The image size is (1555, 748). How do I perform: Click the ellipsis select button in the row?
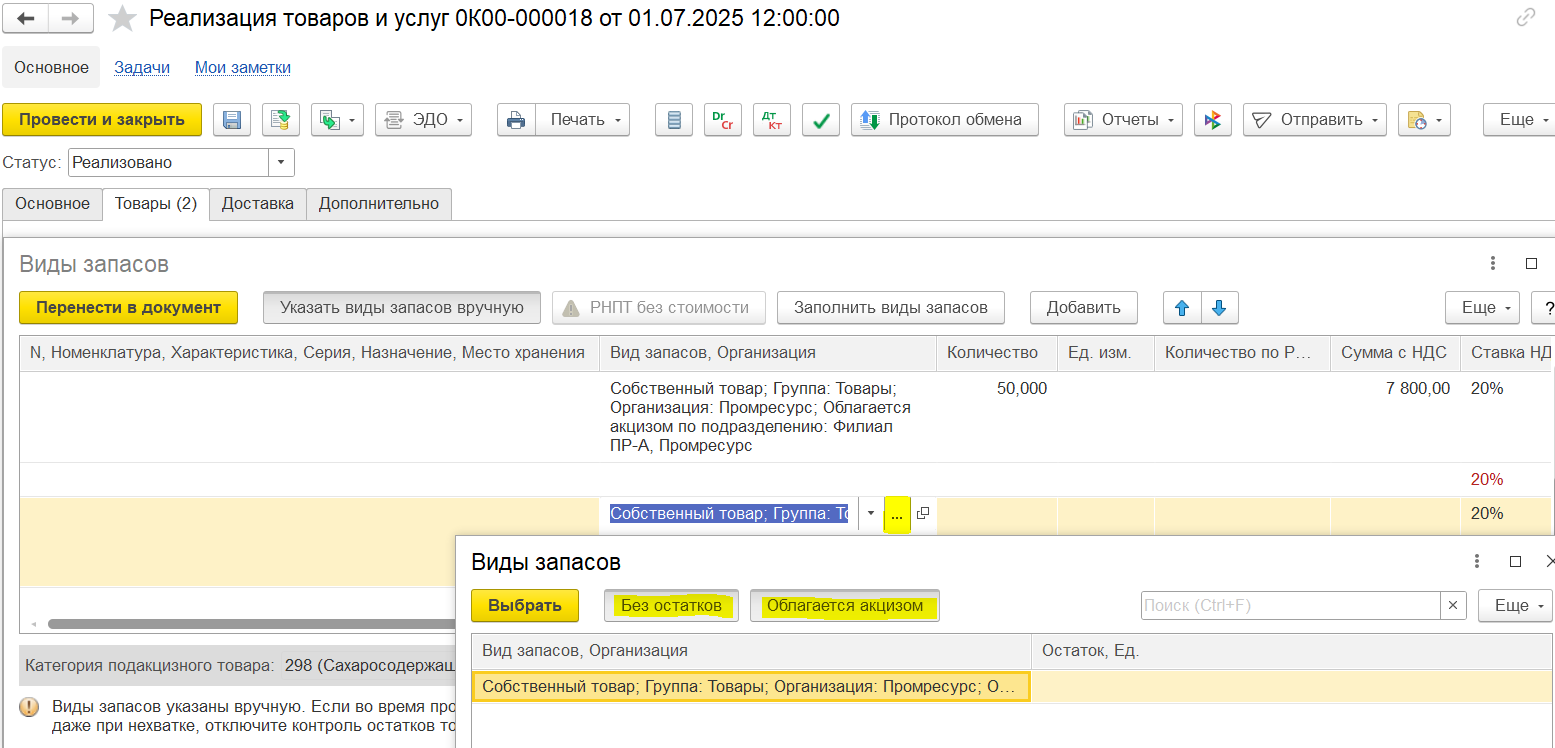pyautogui.click(x=897, y=514)
